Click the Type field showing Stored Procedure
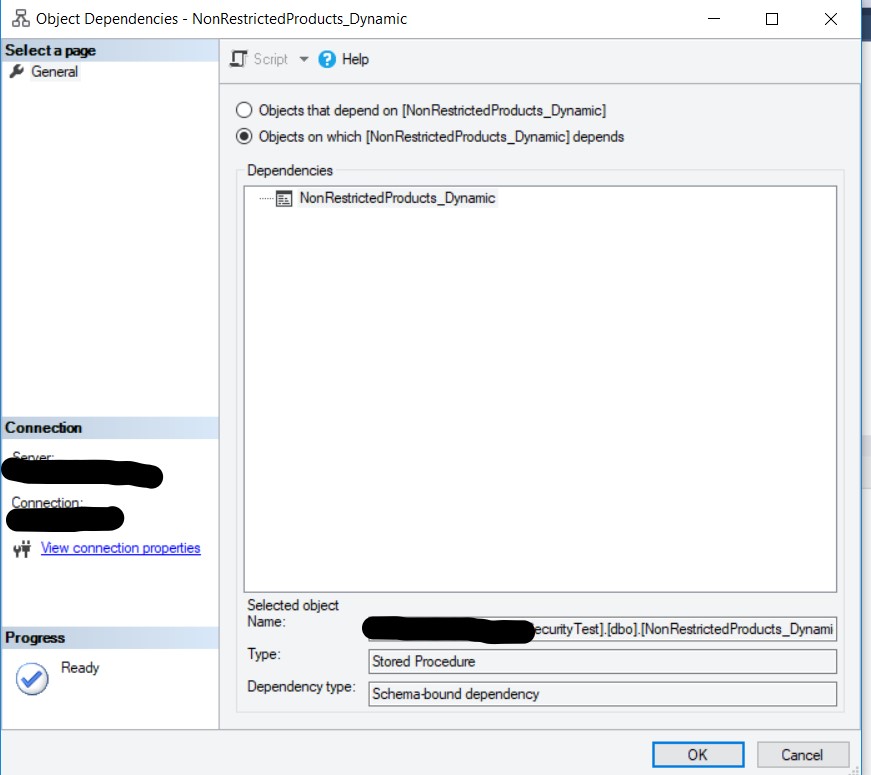The width and height of the screenshot is (871, 775). pos(602,661)
